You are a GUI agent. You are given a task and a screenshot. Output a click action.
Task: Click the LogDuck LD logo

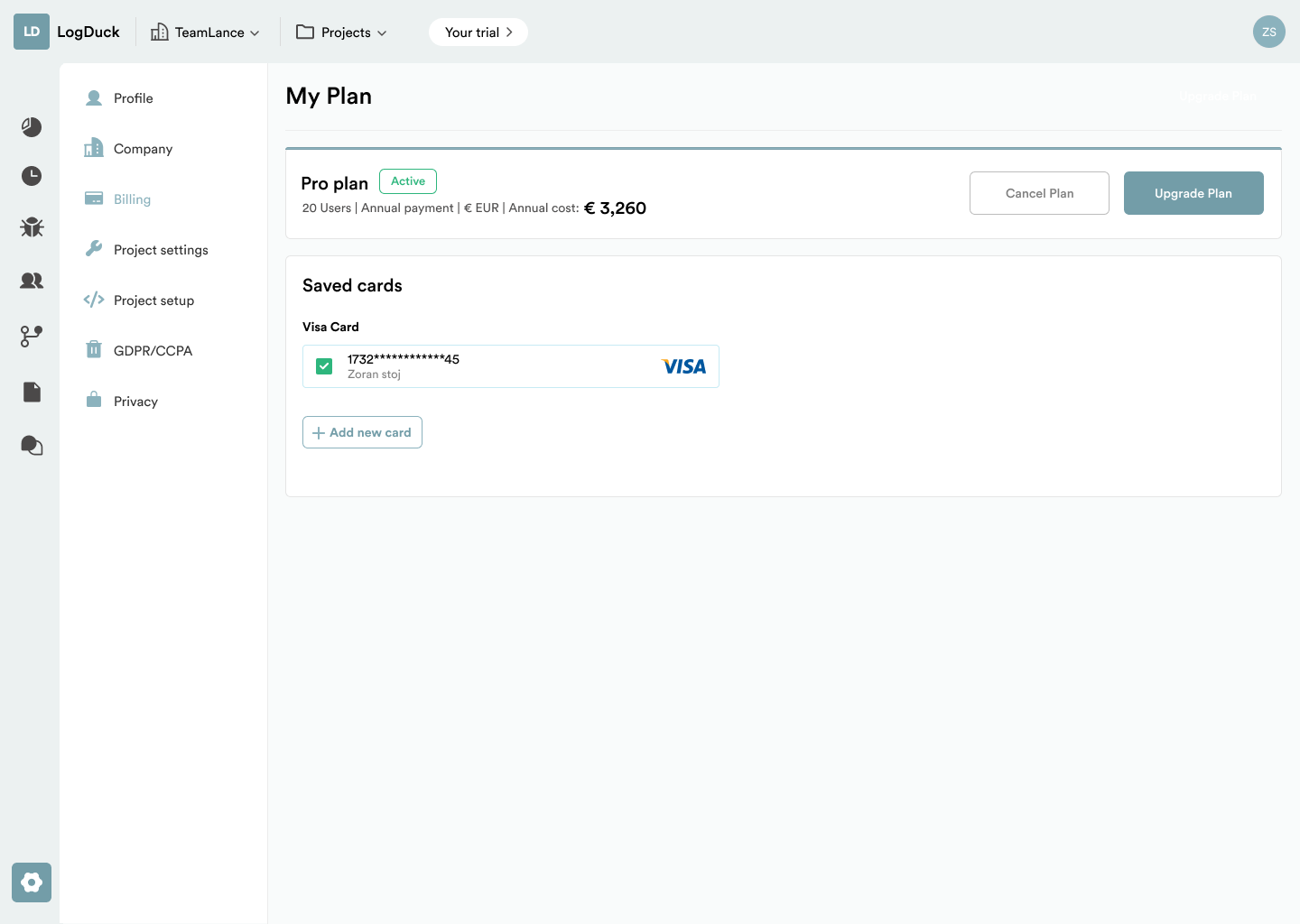(32, 32)
